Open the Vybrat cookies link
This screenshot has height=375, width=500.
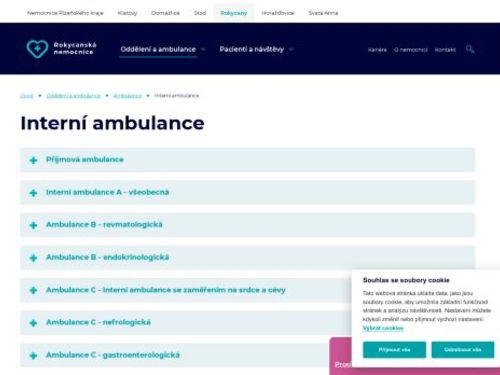pos(383,328)
